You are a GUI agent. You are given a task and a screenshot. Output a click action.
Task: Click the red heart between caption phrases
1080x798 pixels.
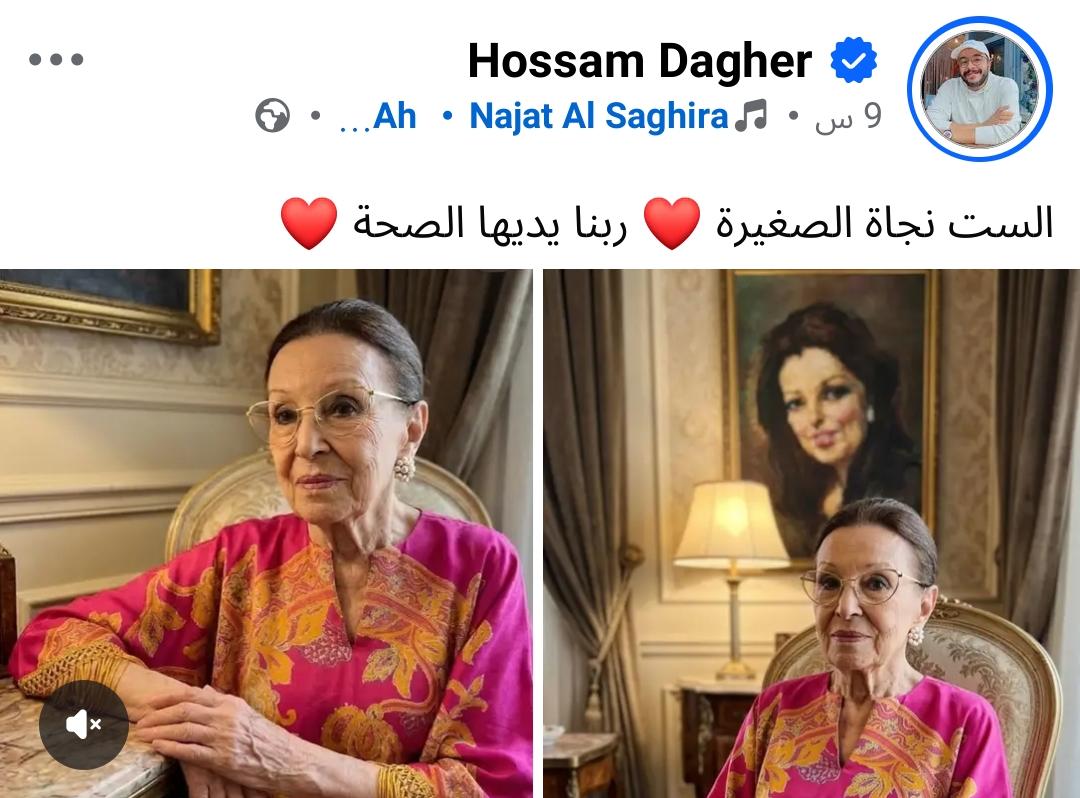click(672, 223)
